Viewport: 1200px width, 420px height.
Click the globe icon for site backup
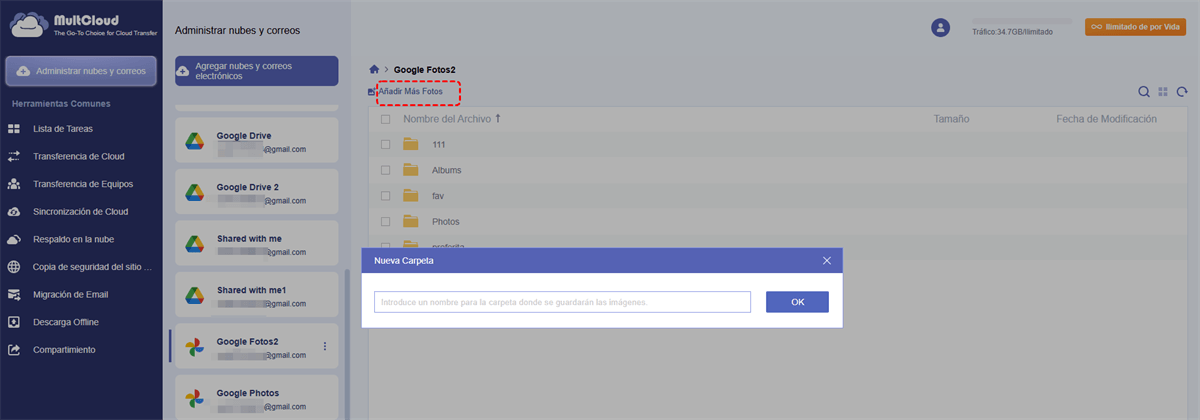(14, 267)
